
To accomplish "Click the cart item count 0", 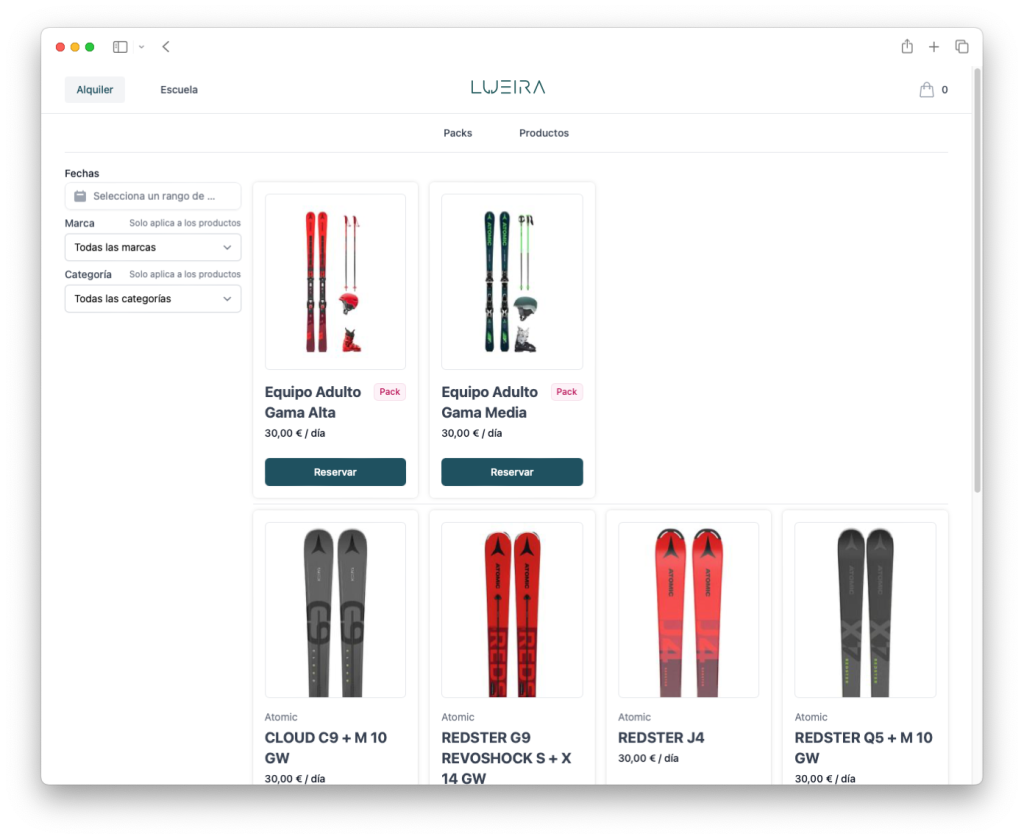I will point(944,90).
